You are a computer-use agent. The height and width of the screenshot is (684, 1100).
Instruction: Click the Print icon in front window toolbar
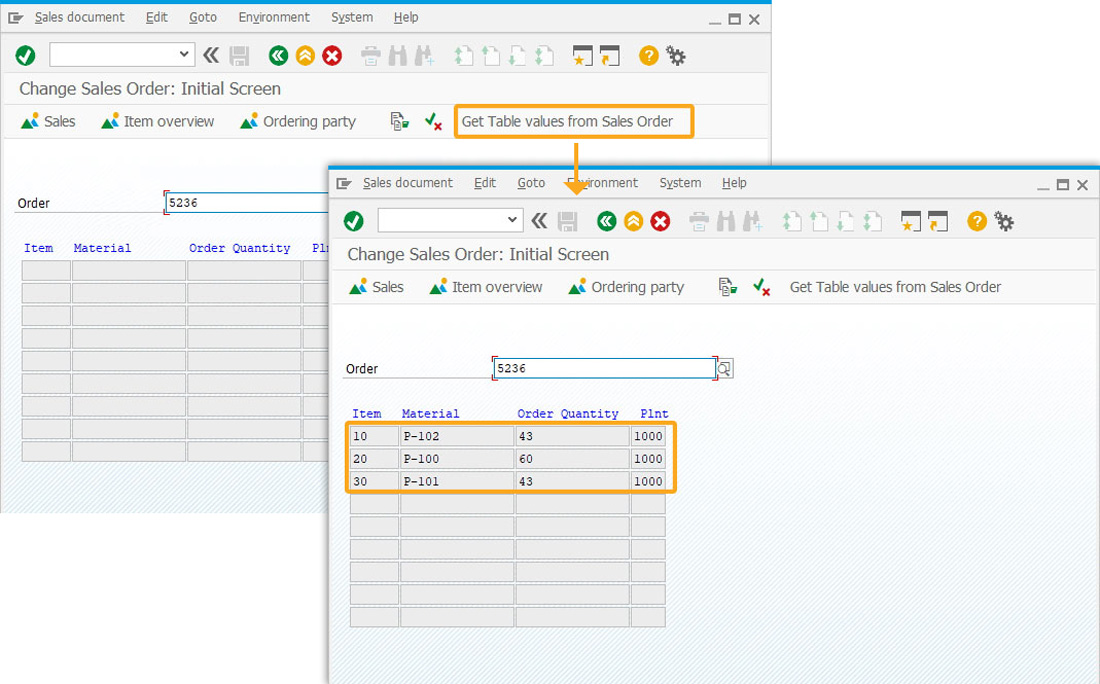(x=699, y=222)
